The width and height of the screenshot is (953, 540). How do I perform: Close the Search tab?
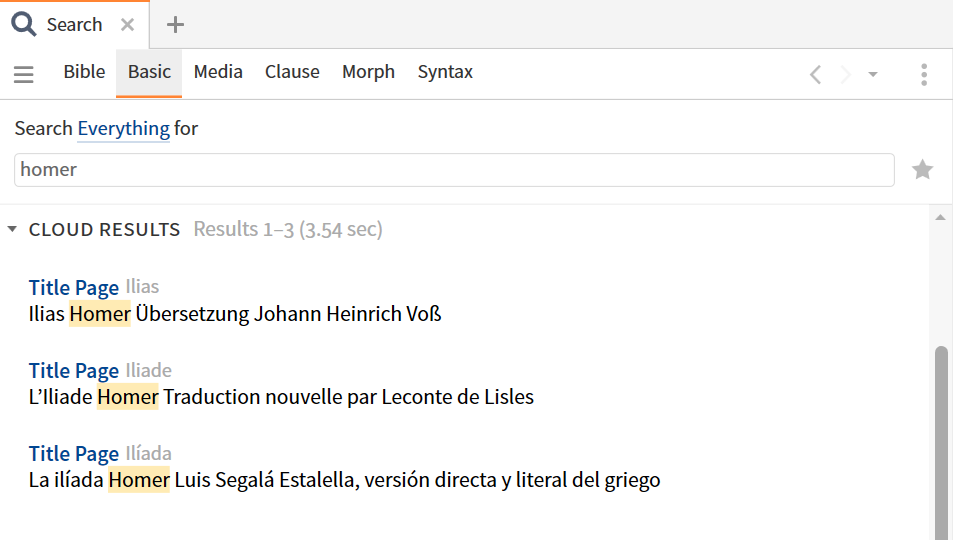(127, 25)
